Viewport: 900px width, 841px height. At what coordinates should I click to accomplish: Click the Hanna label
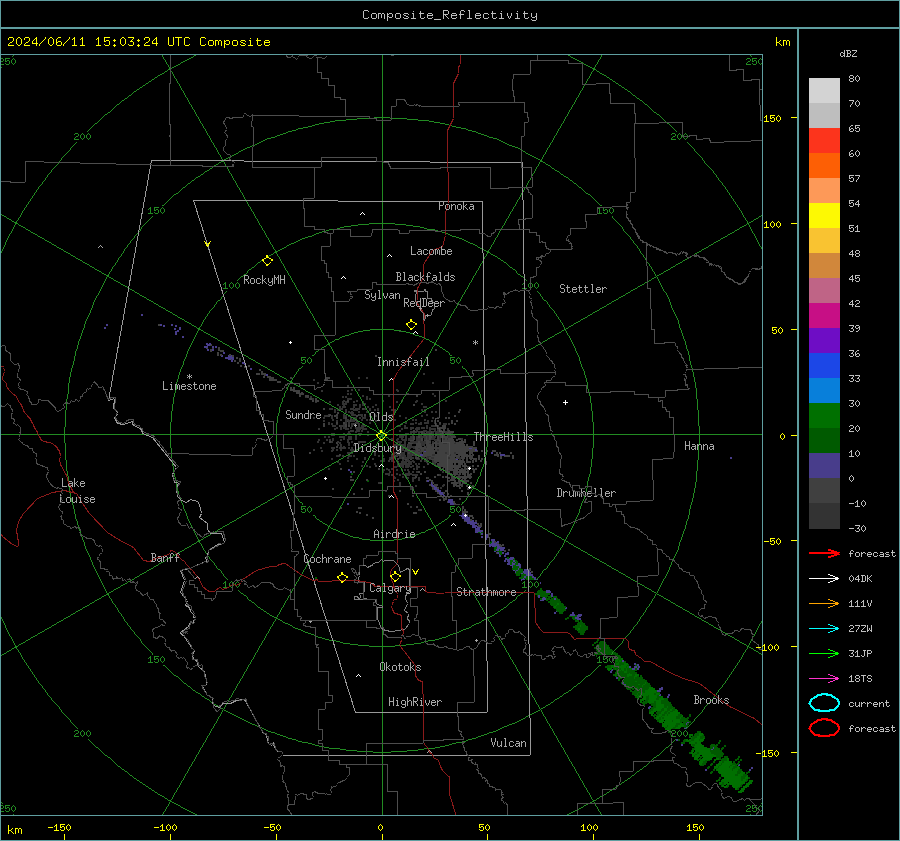[x=699, y=446]
